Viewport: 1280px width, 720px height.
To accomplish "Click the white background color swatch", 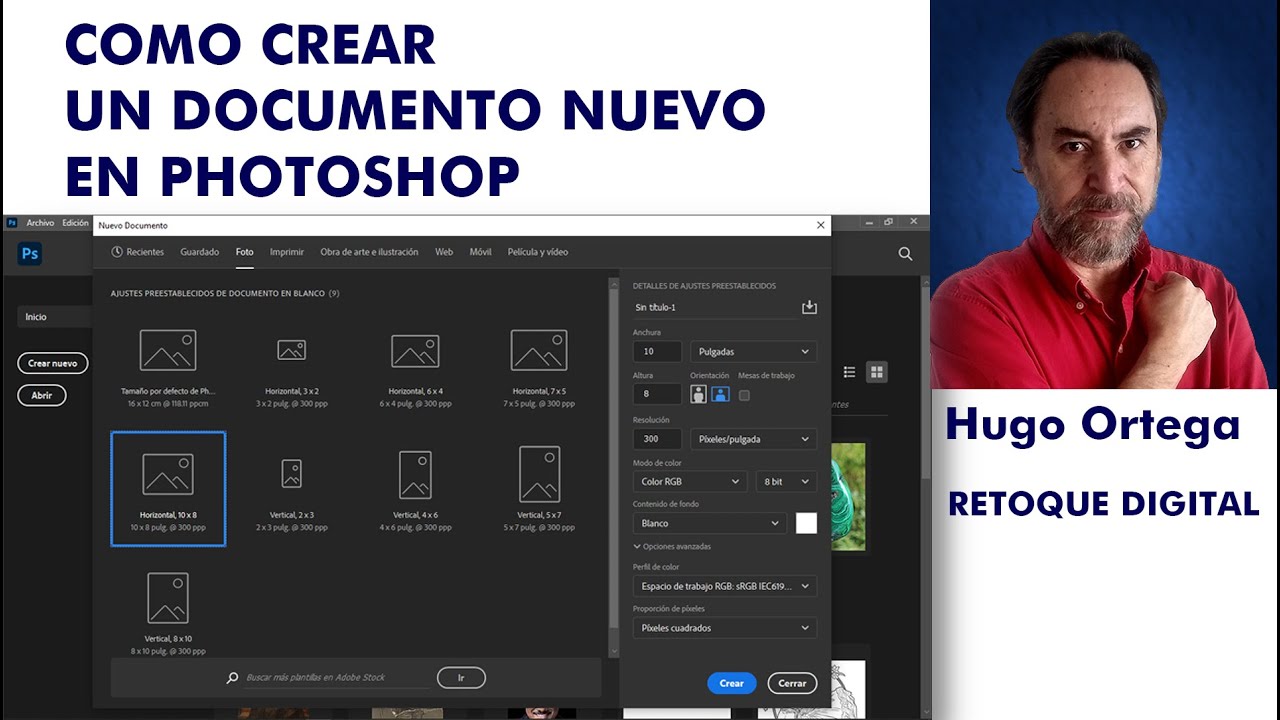I will point(806,523).
